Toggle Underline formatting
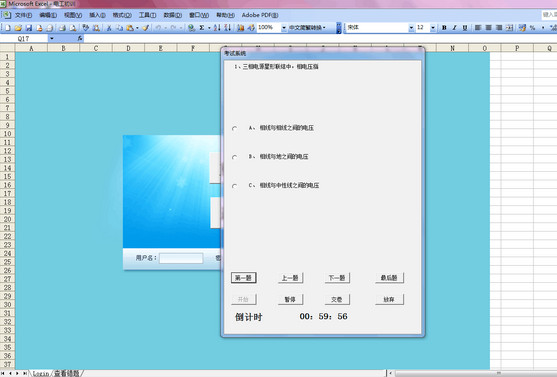 [465, 28]
